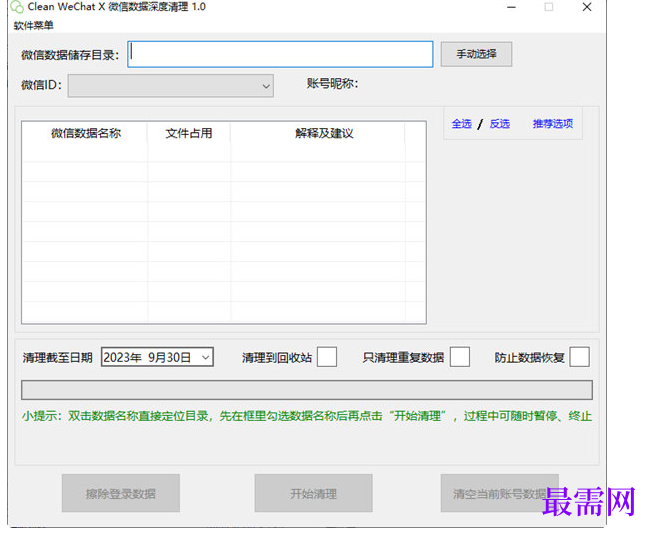Click the 微信数据储存目录 label
654x533 pixels.
(70, 55)
